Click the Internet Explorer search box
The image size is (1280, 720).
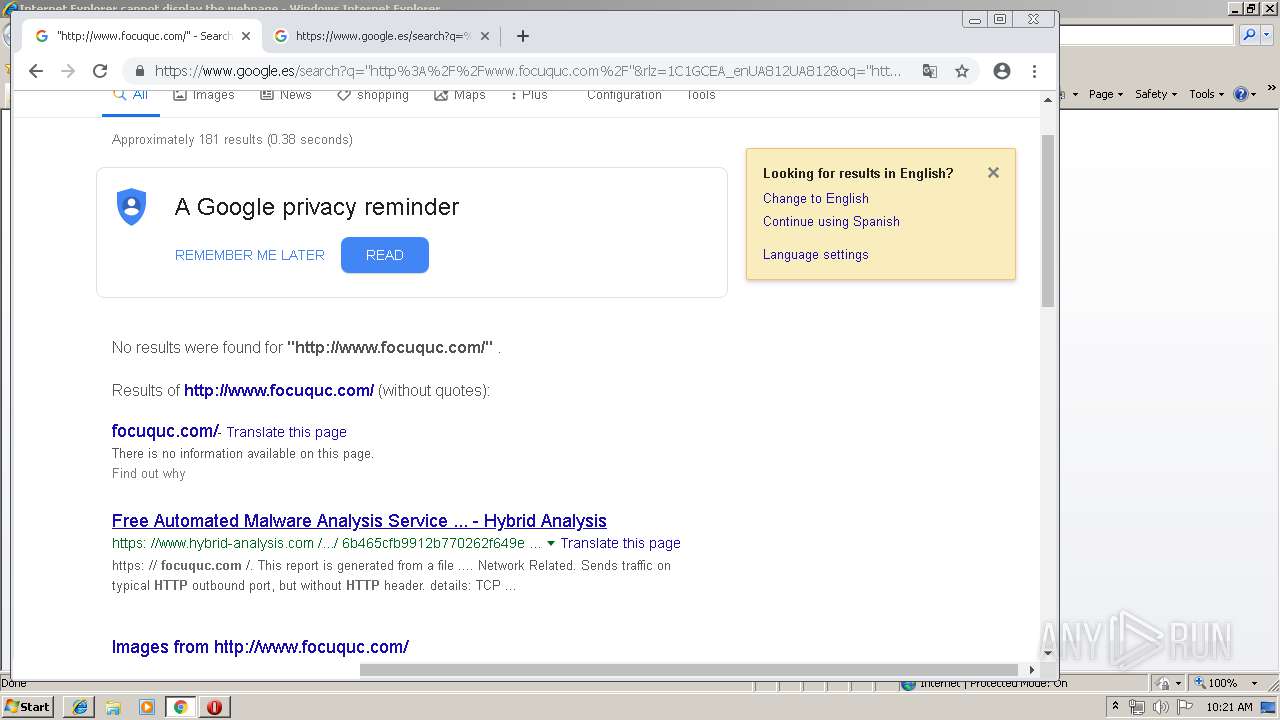click(1147, 35)
